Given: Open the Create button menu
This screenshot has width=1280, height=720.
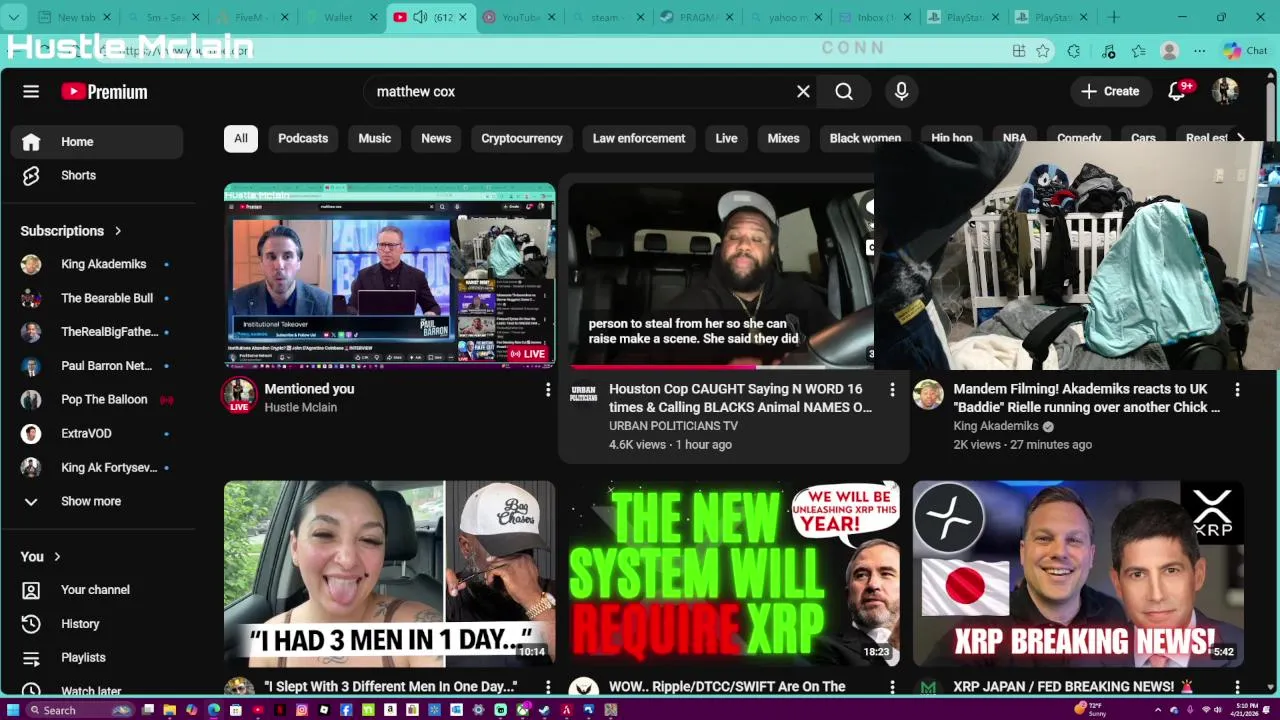Looking at the screenshot, I should click(x=1110, y=91).
